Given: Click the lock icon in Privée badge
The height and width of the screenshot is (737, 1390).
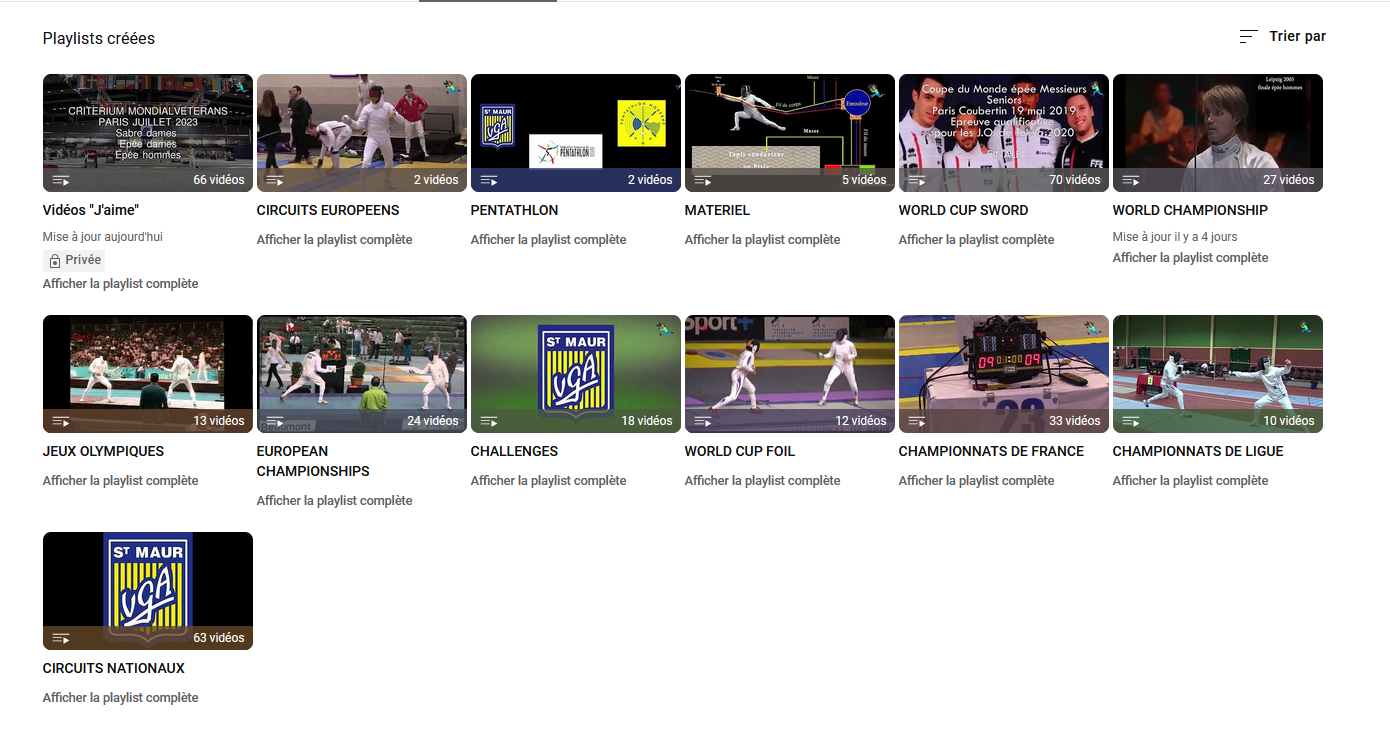Looking at the screenshot, I should pyautogui.click(x=55, y=260).
